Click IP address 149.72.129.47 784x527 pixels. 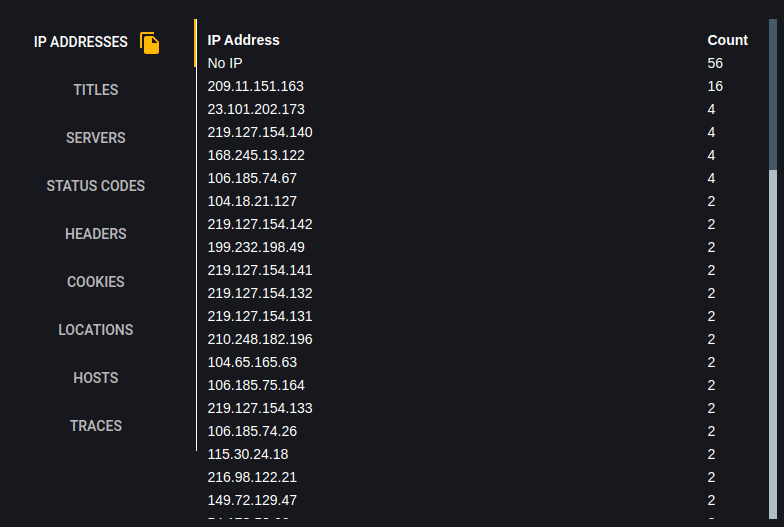252,500
